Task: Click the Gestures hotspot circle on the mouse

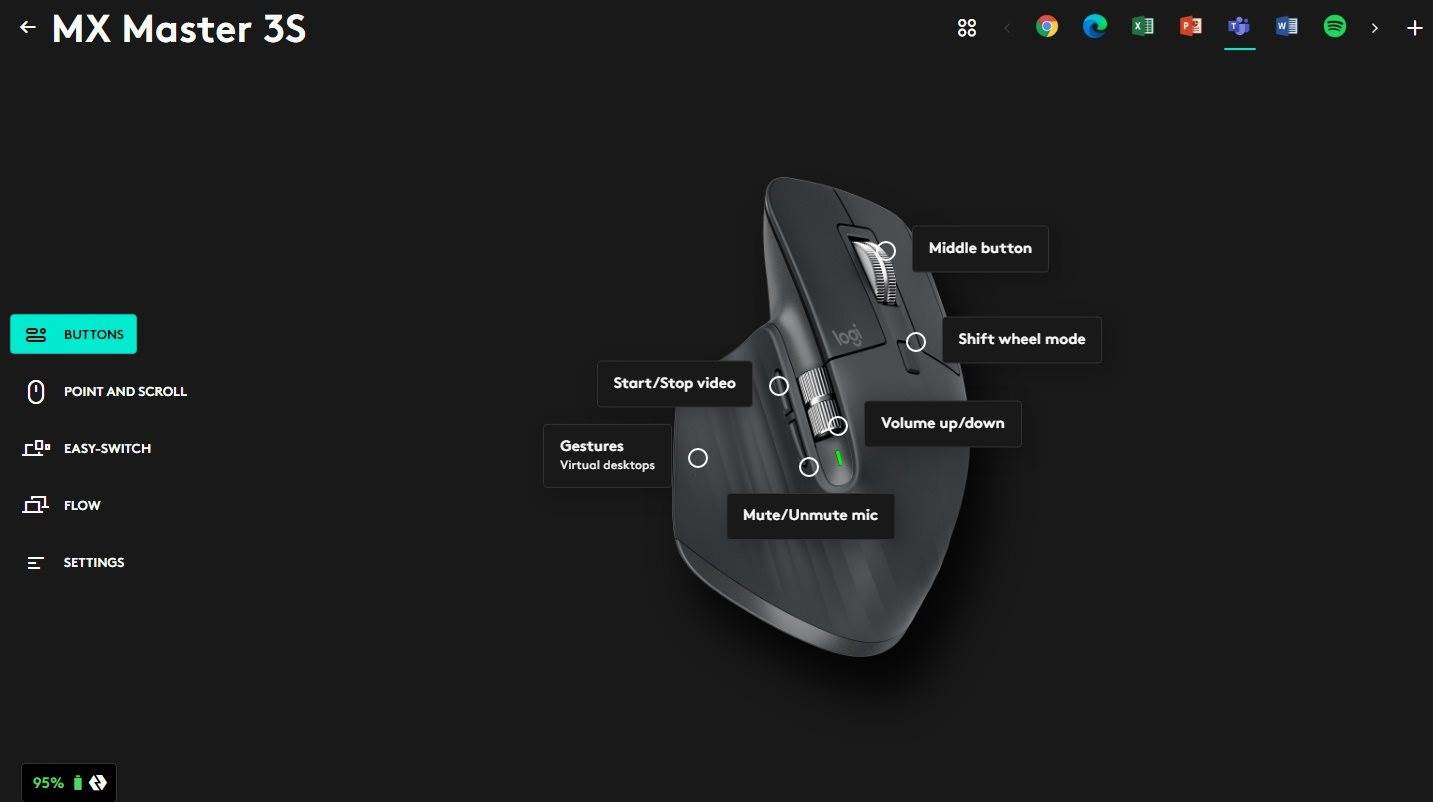Action: tap(698, 457)
